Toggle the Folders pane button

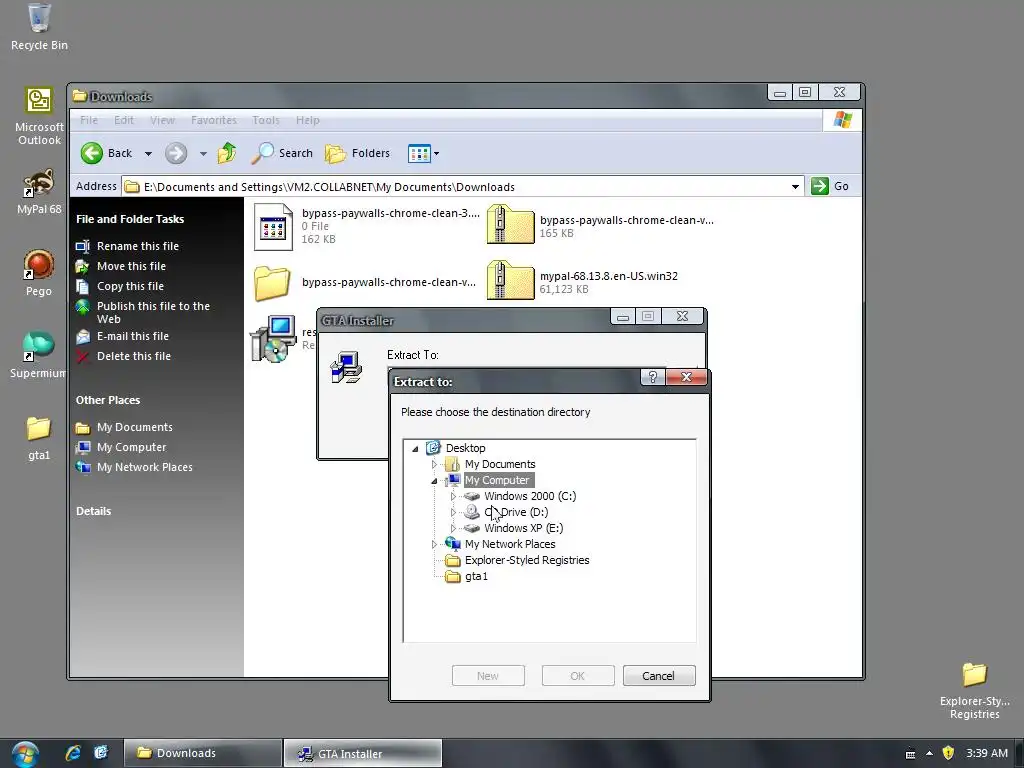pos(357,153)
